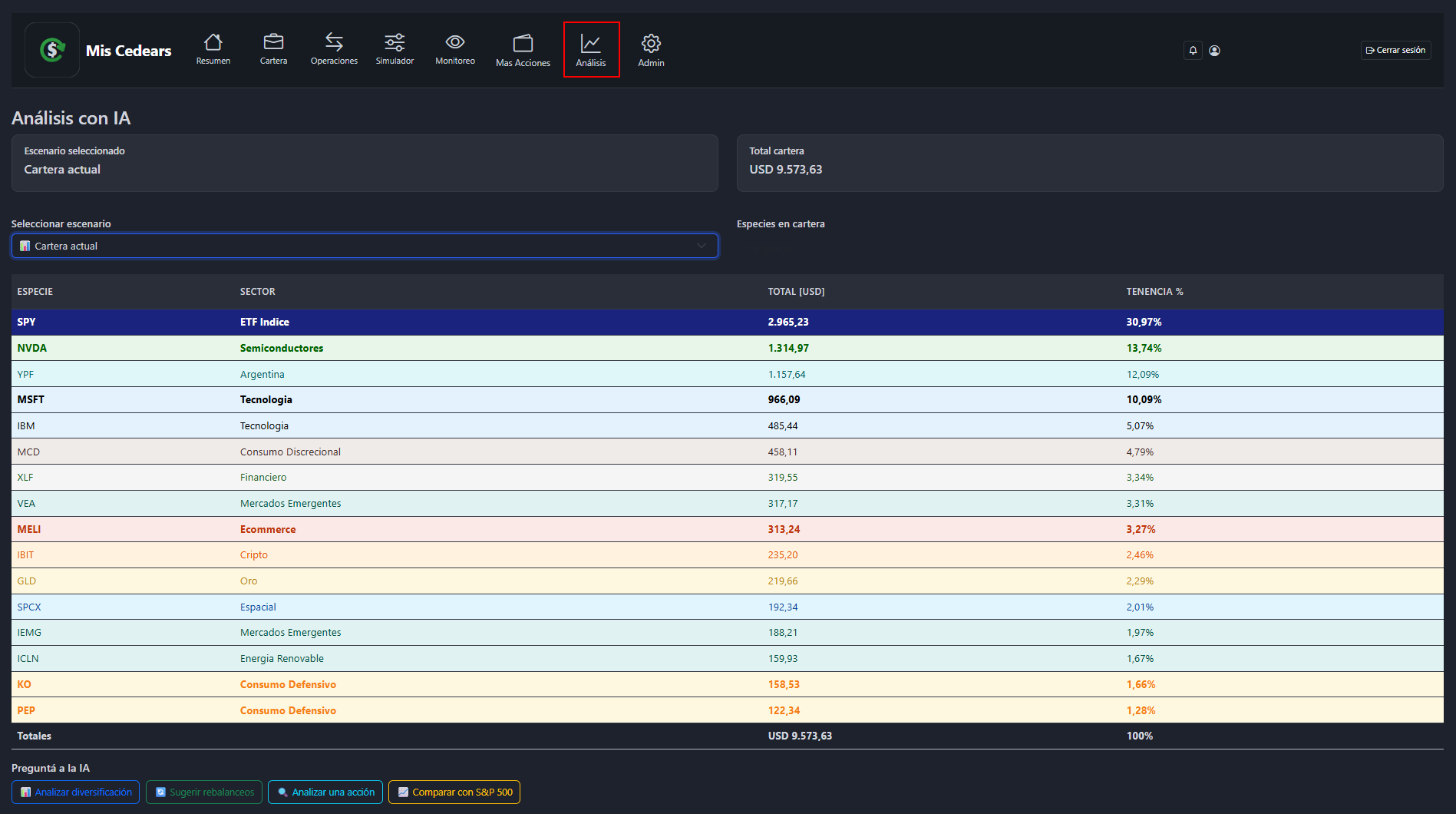Screen dimensions: 1456x814
Task: Open the notifications bell
Action: [x=1193, y=51]
